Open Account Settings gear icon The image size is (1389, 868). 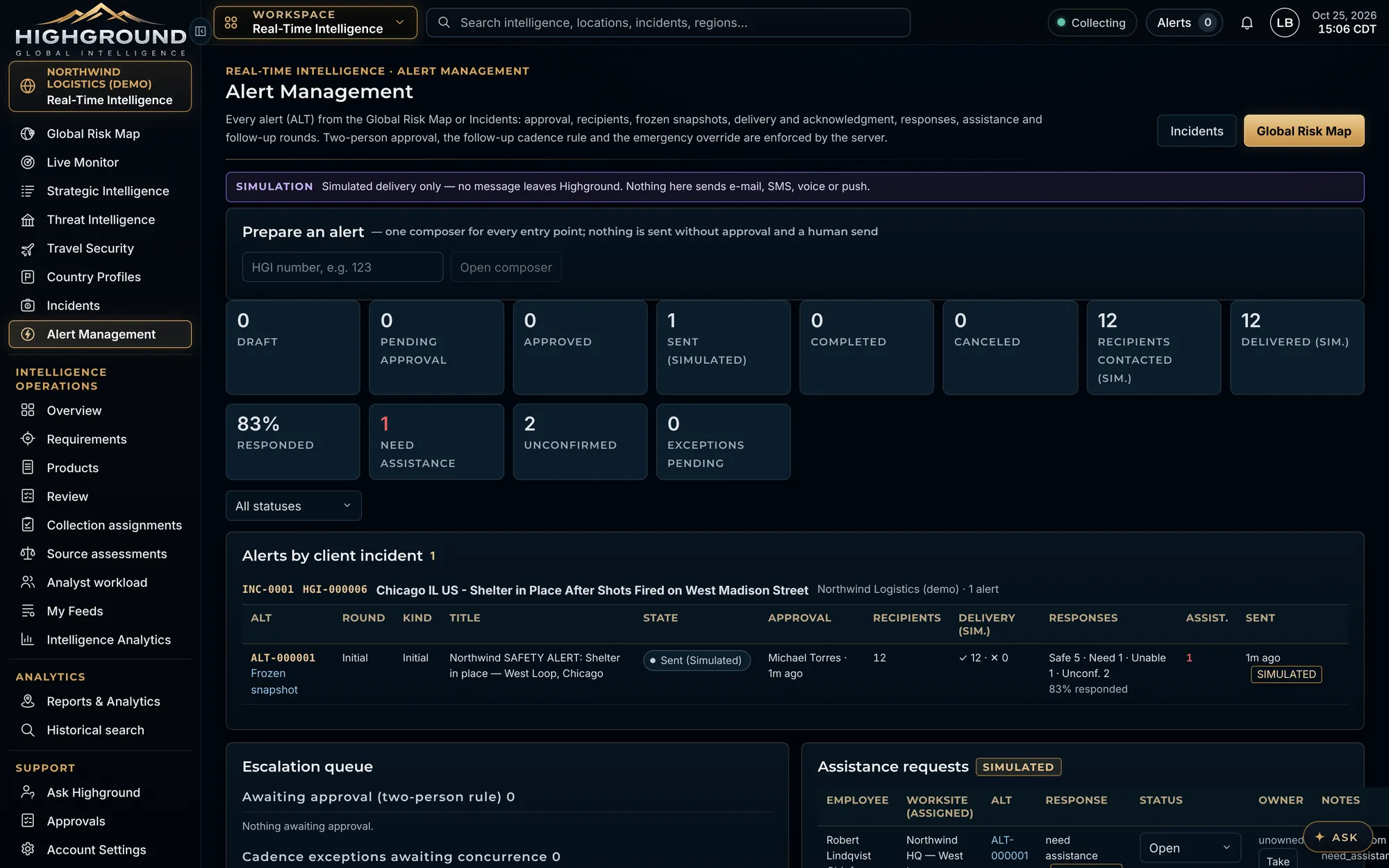tap(28, 849)
